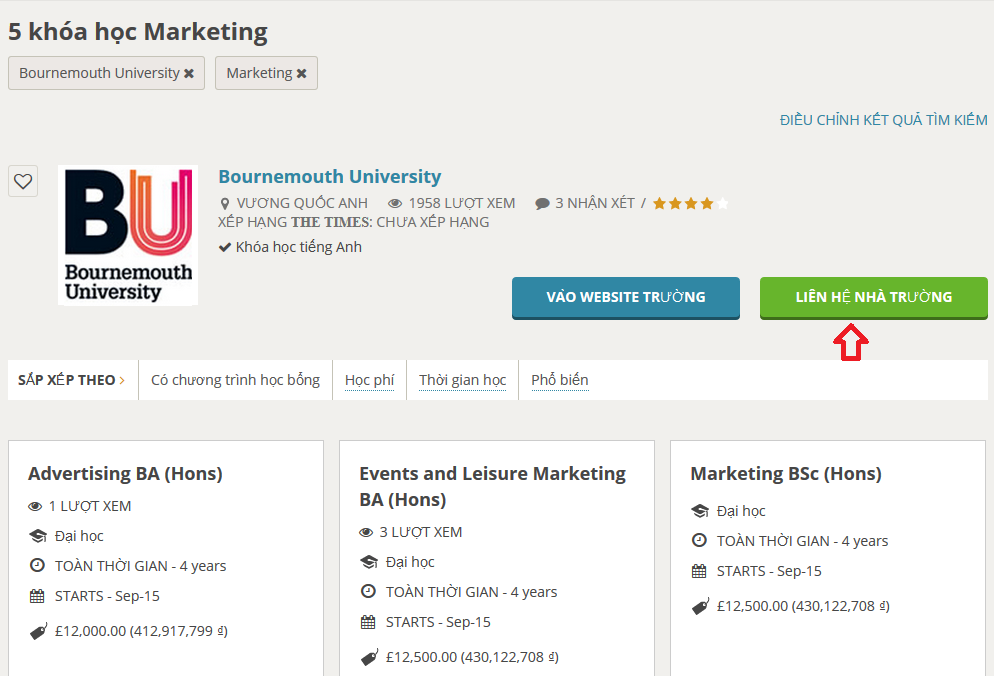
Task: Remove the Bournemouth University filter tag
Action: pos(189,74)
